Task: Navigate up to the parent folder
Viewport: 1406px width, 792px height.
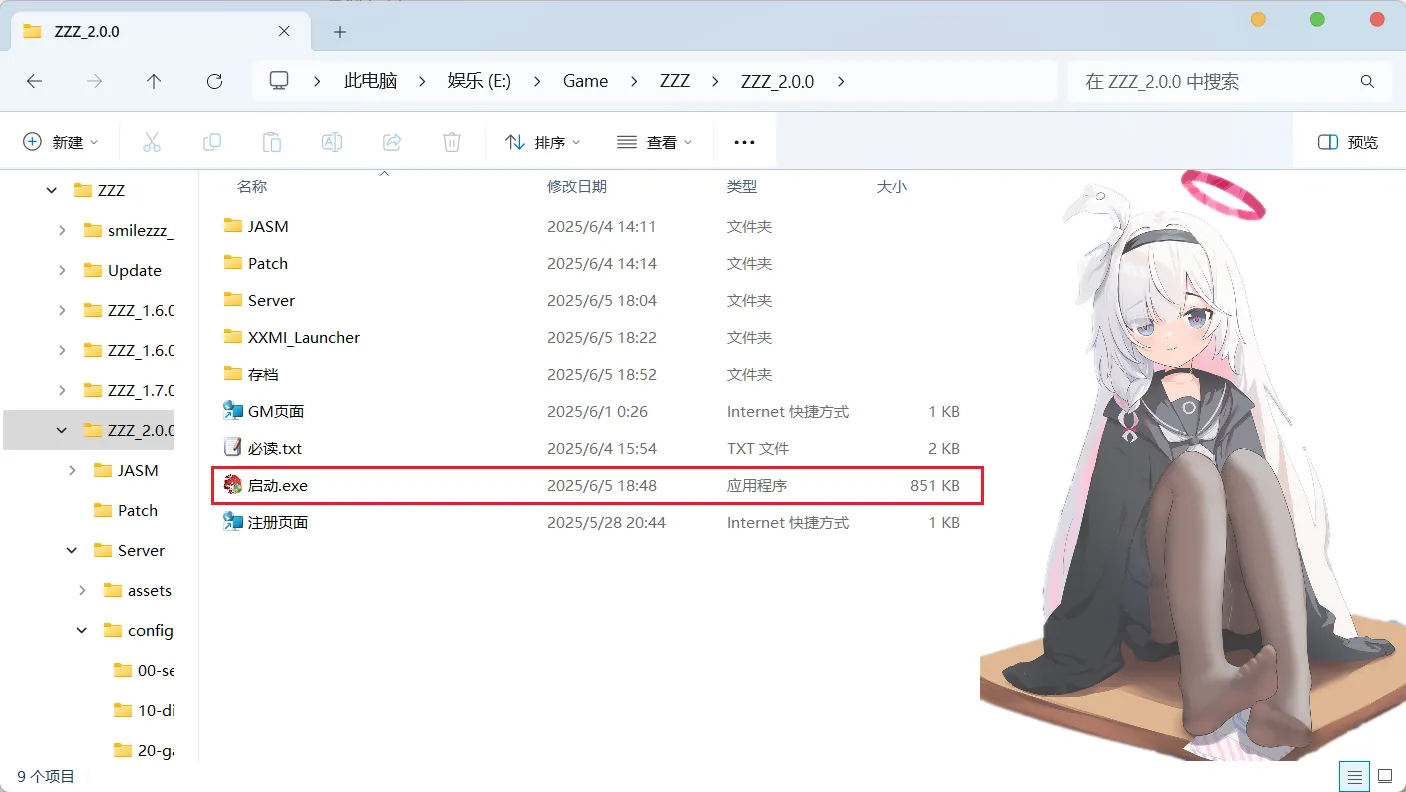Action: point(154,81)
